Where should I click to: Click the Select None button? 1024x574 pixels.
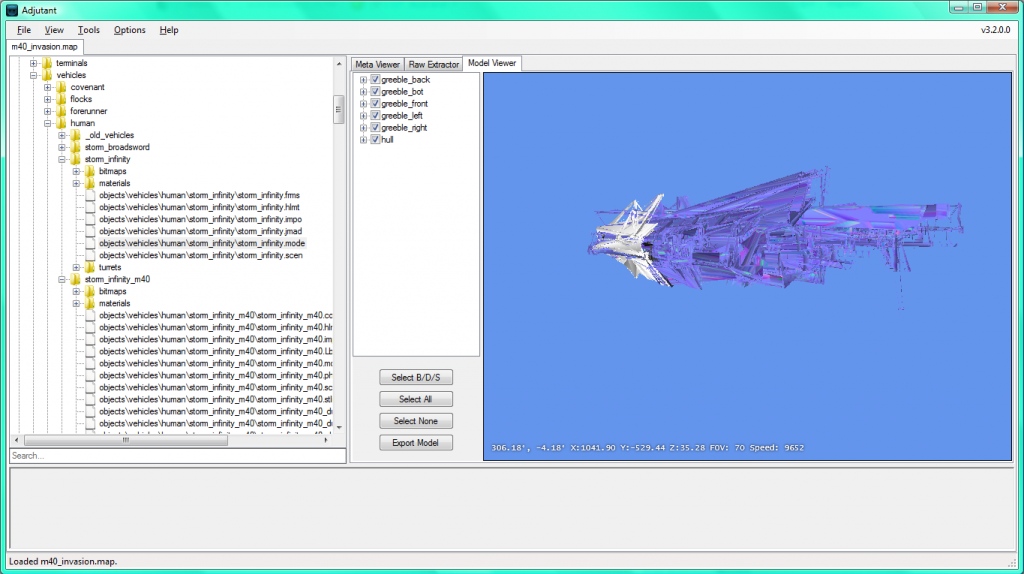tap(415, 421)
